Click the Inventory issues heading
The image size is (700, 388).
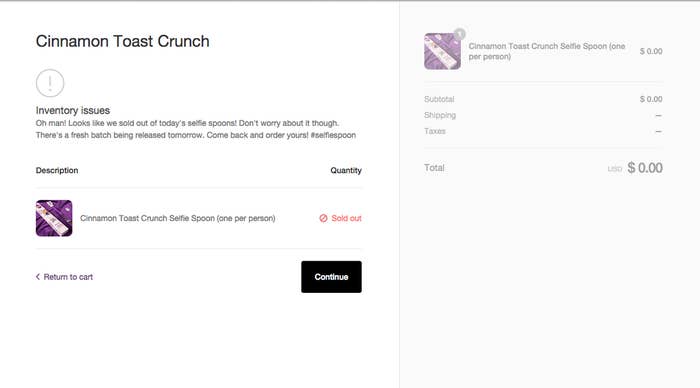click(73, 110)
